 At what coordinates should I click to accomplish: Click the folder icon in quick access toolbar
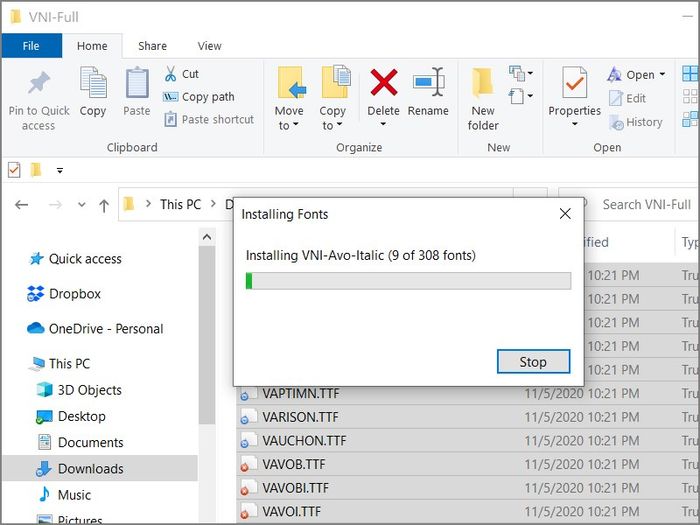coord(36,170)
